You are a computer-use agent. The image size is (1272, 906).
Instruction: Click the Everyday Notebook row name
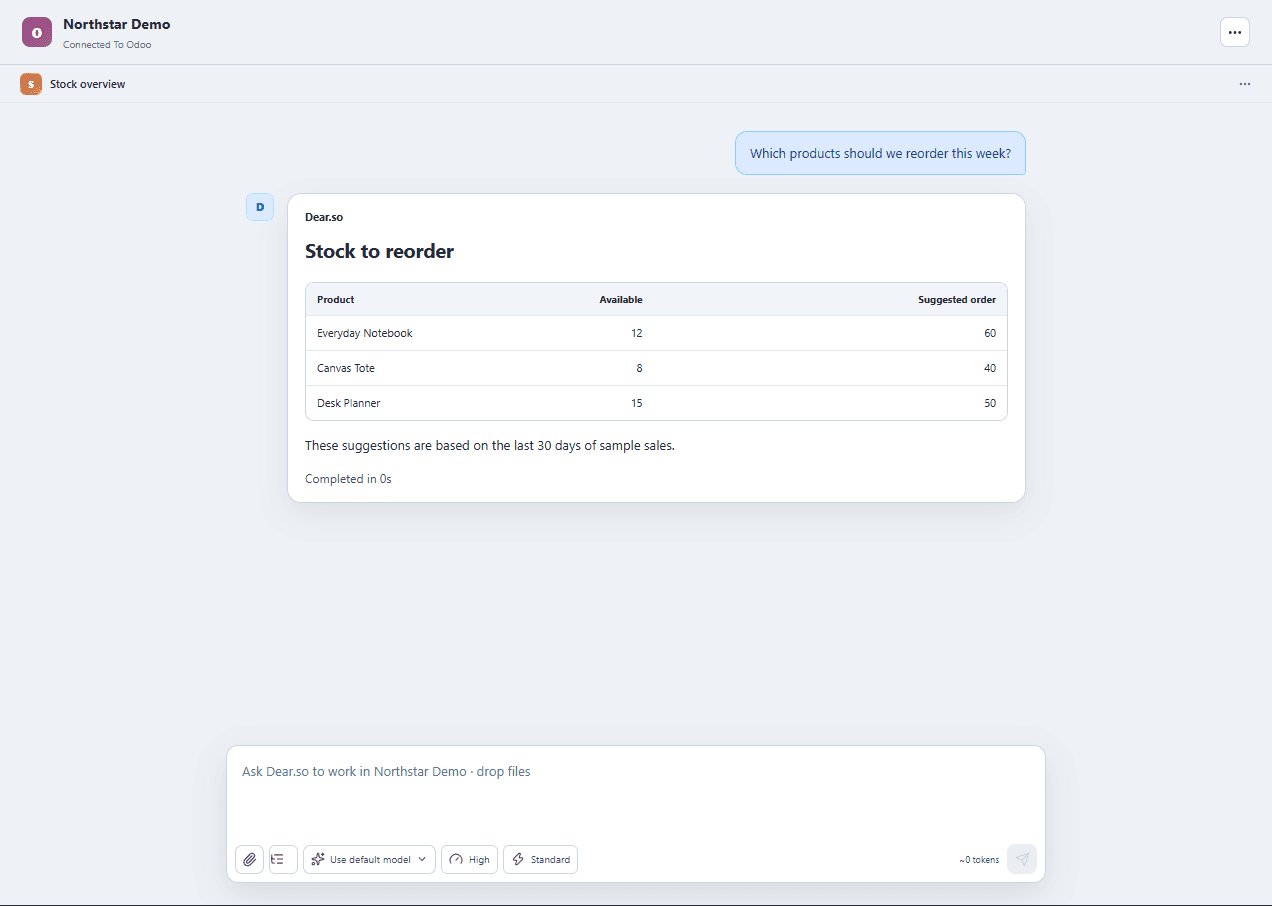coord(365,333)
